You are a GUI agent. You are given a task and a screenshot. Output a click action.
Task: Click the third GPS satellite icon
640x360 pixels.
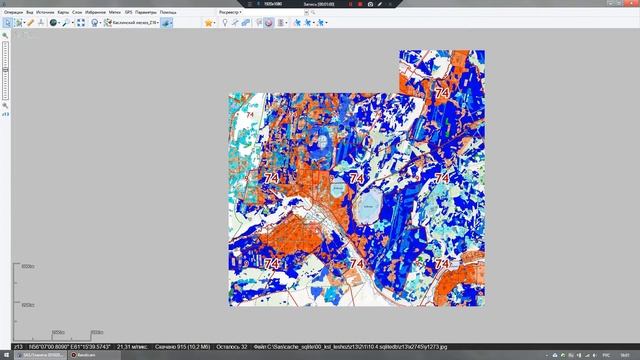pos(320,23)
